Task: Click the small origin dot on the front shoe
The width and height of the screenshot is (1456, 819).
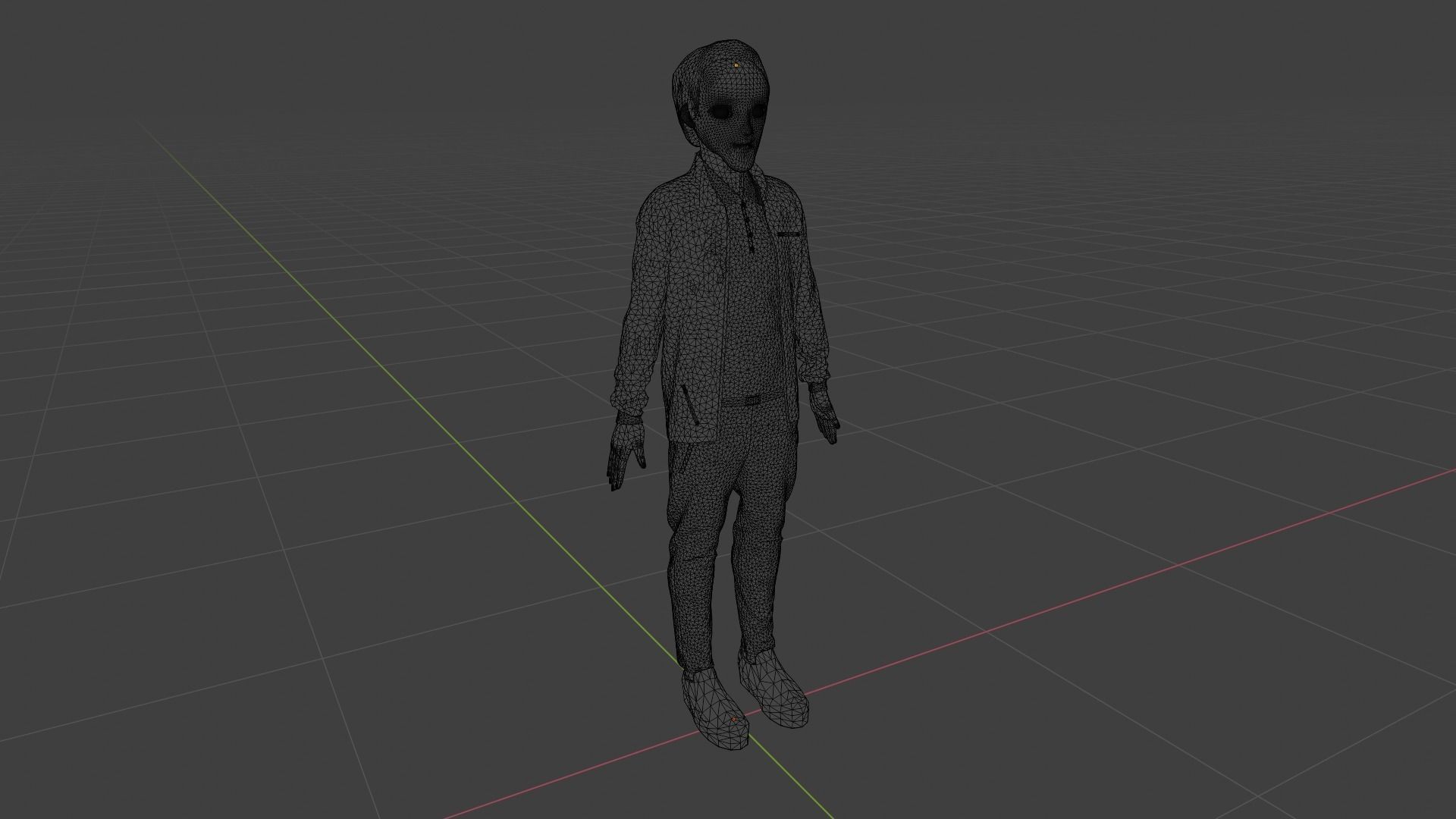Action: coord(733,719)
